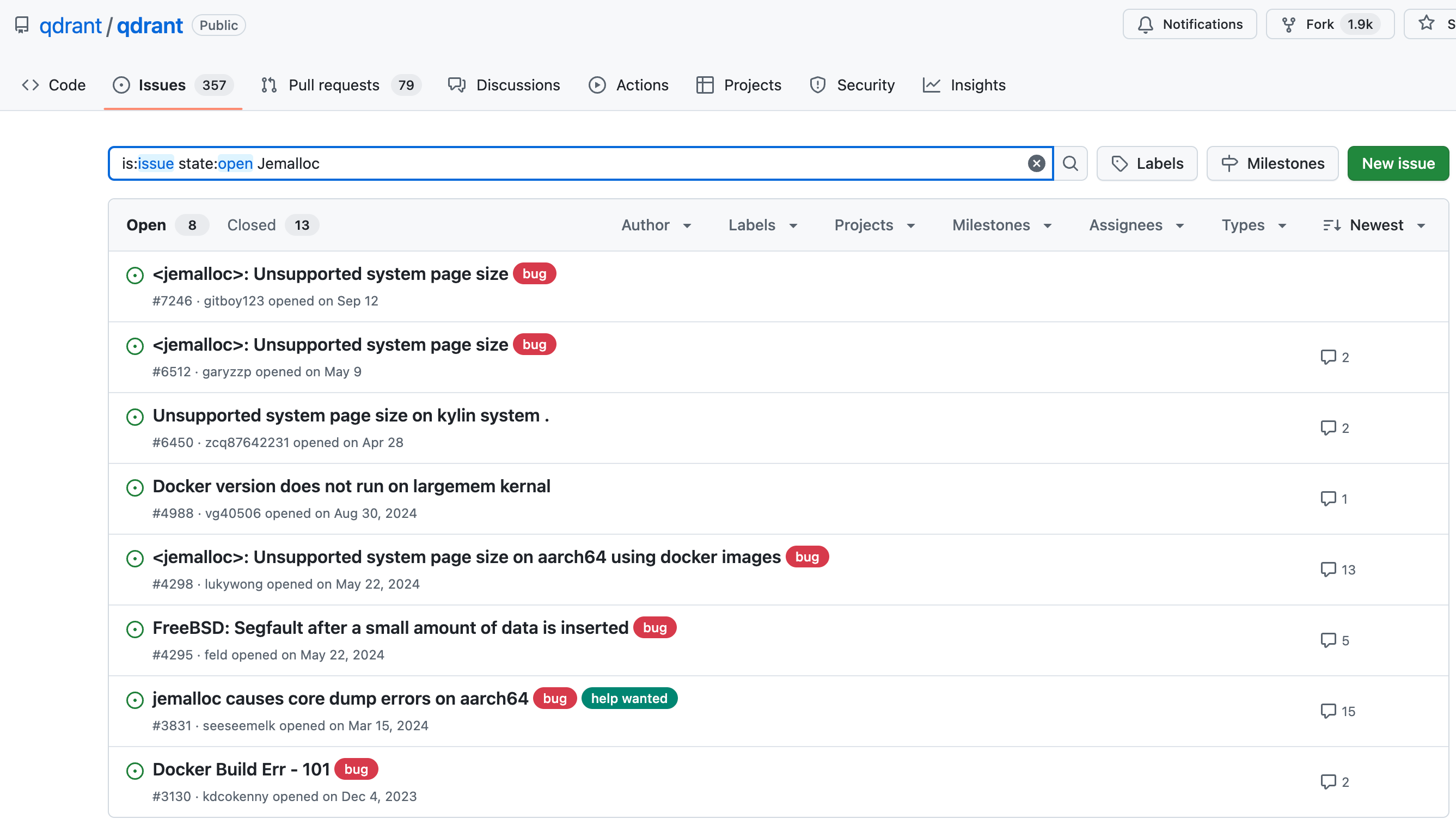1456x819 pixels.
Task: Expand the Author filter dropdown
Action: [656, 225]
